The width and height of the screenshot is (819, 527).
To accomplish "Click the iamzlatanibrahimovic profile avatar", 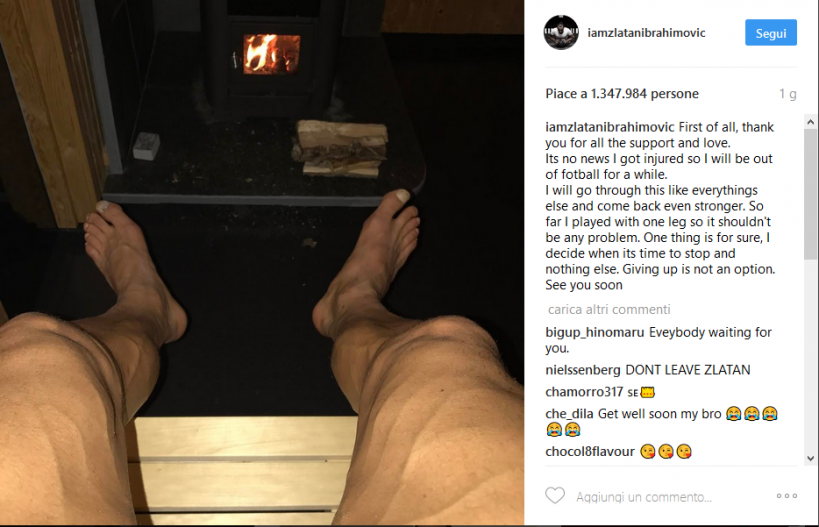I will point(561,32).
